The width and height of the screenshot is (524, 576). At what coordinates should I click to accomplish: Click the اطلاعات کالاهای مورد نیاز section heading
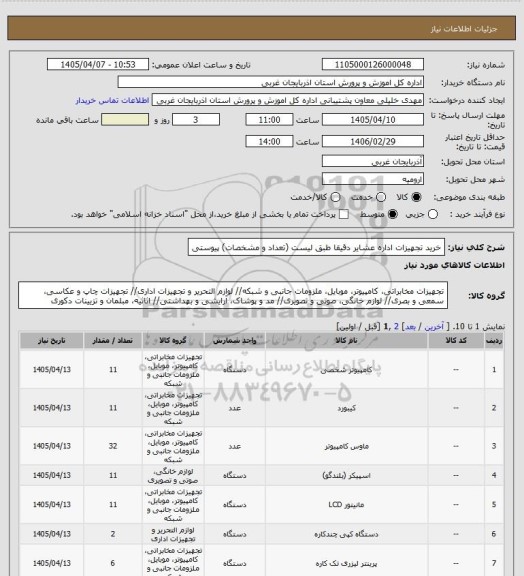pyautogui.click(x=455, y=265)
